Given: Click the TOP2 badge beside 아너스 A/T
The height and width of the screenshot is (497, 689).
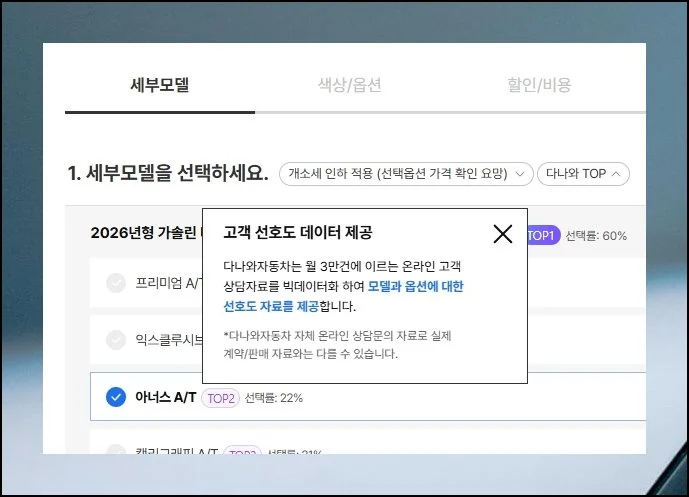Looking at the screenshot, I should click(219, 398).
